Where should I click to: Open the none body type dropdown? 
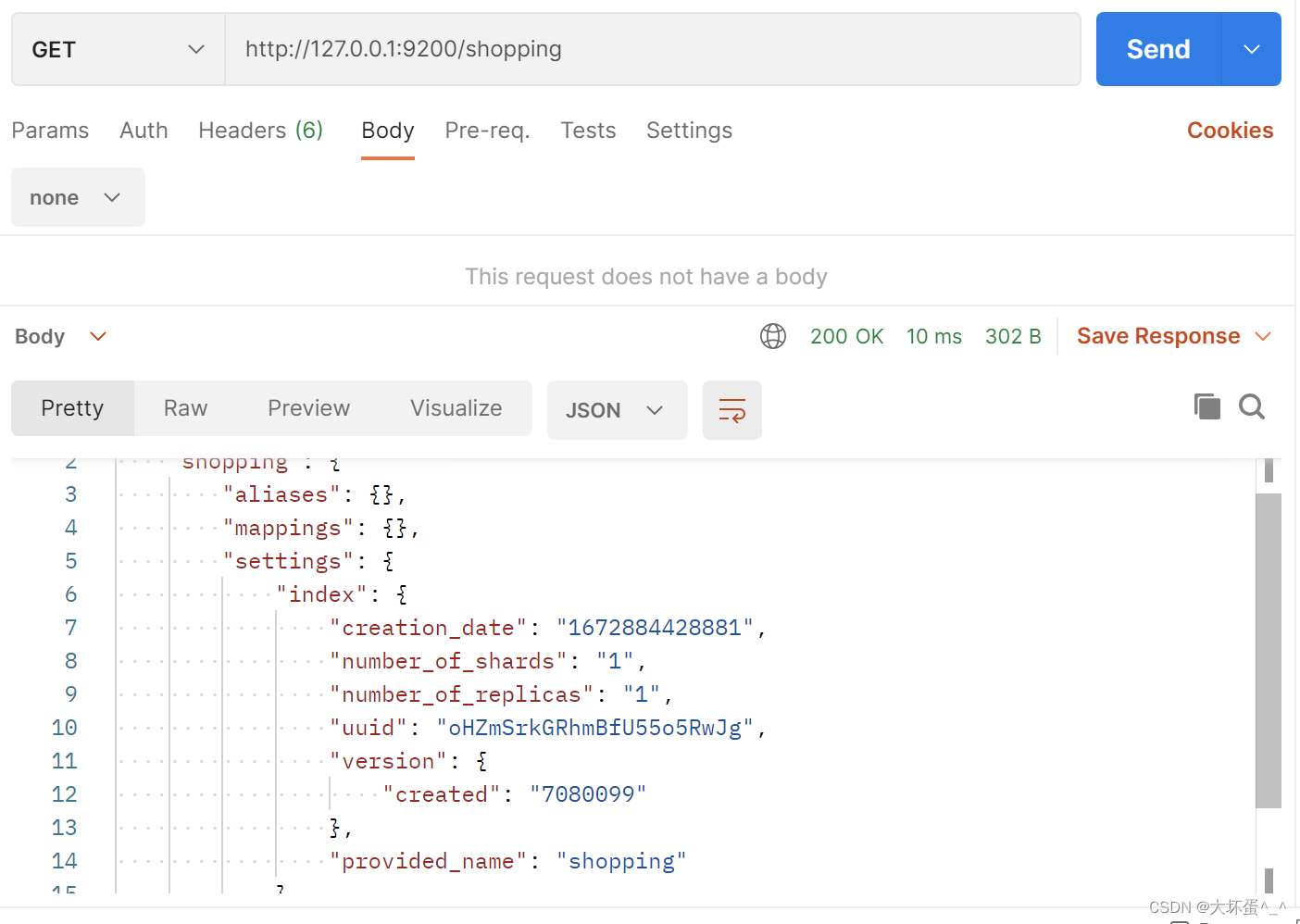coord(78,197)
